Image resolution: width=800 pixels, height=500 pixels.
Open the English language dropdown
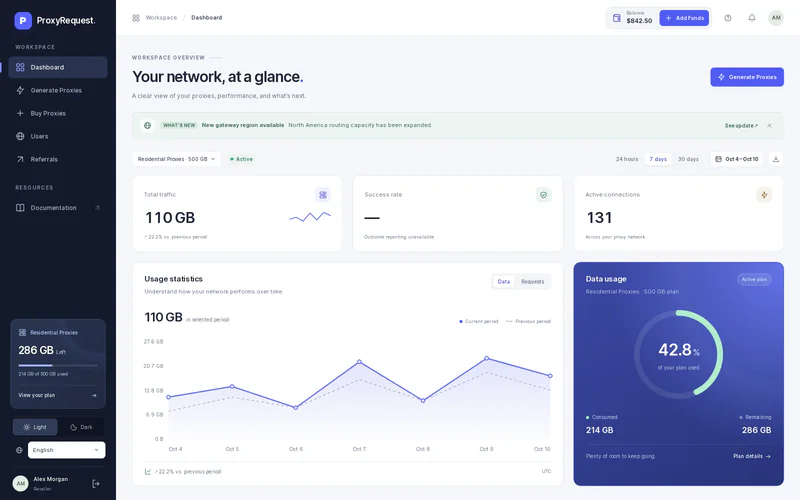tap(66, 451)
